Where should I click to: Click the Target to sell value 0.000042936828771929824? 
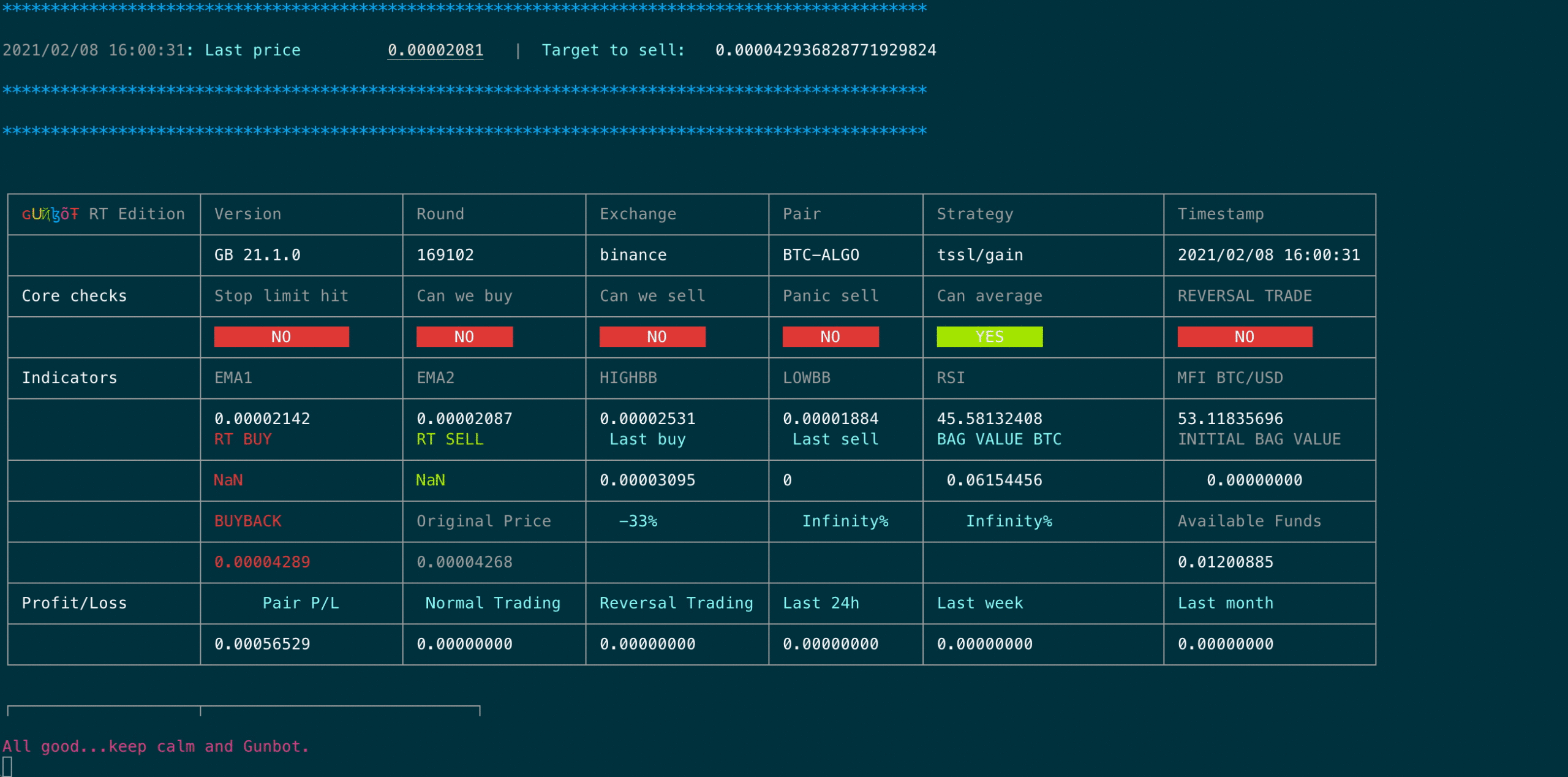826,50
